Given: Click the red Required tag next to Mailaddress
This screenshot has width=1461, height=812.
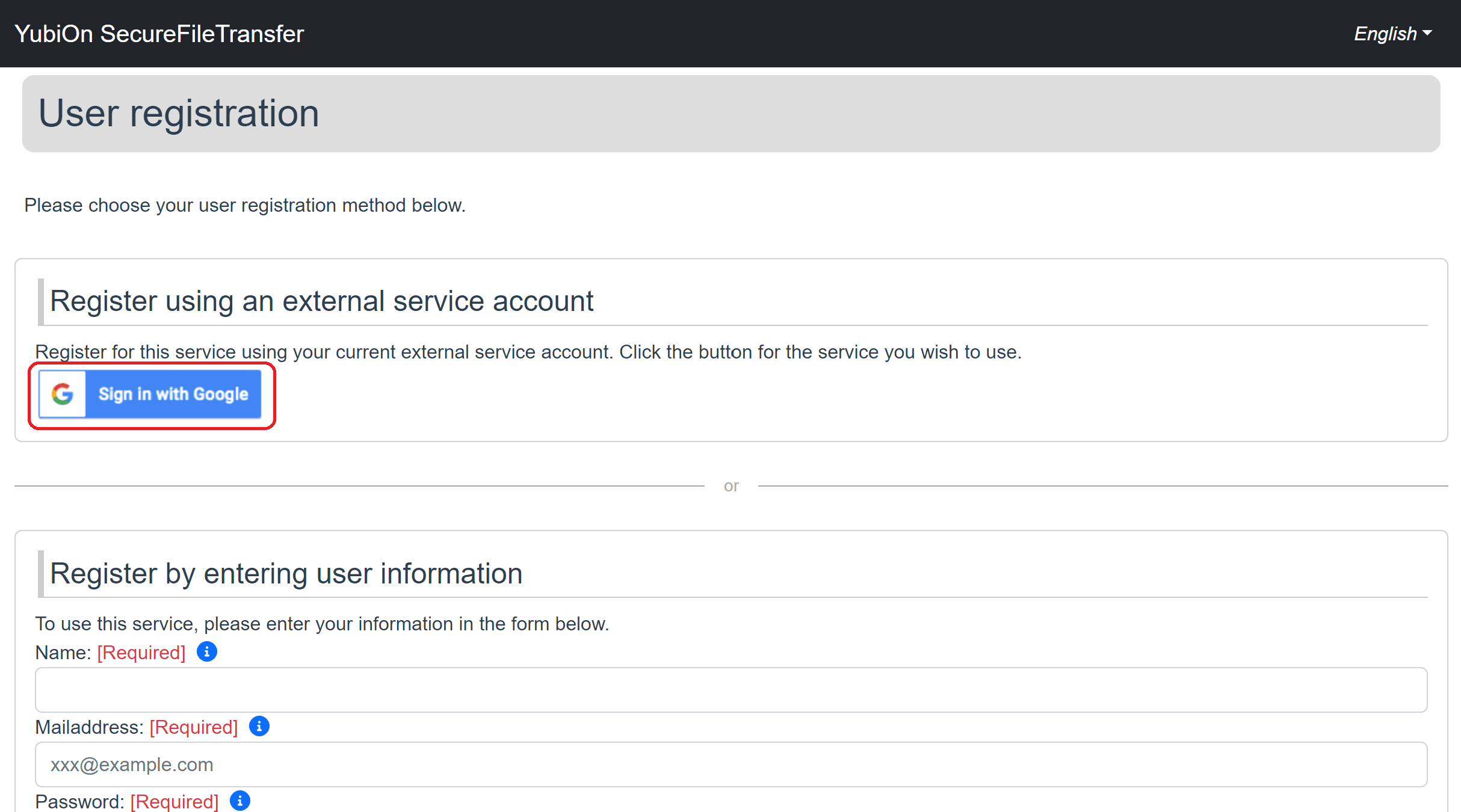Looking at the screenshot, I should click(x=194, y=727).
